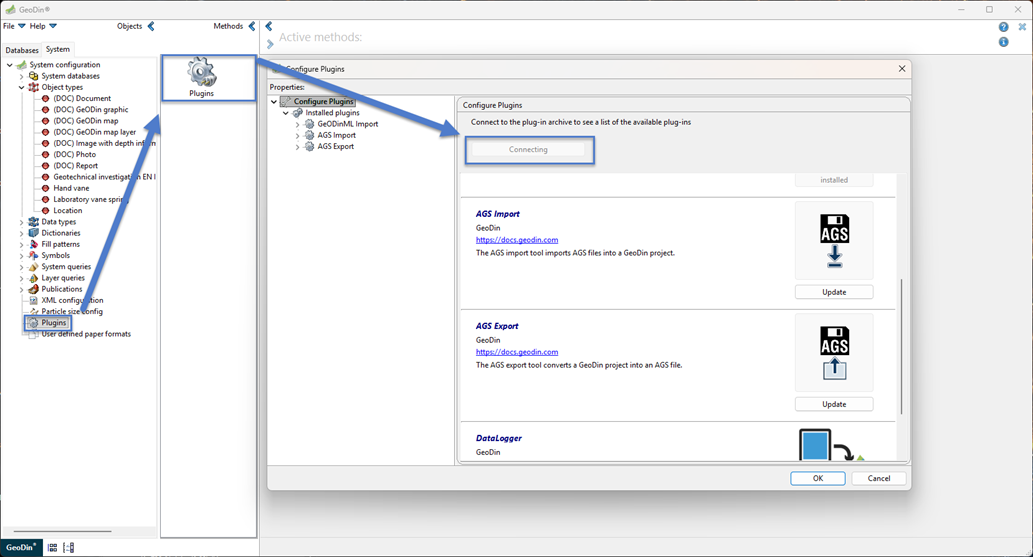This screenshot has width=1033, height=557.
Task: Click the blue info icon
Action: click(x=1004, y=42)
